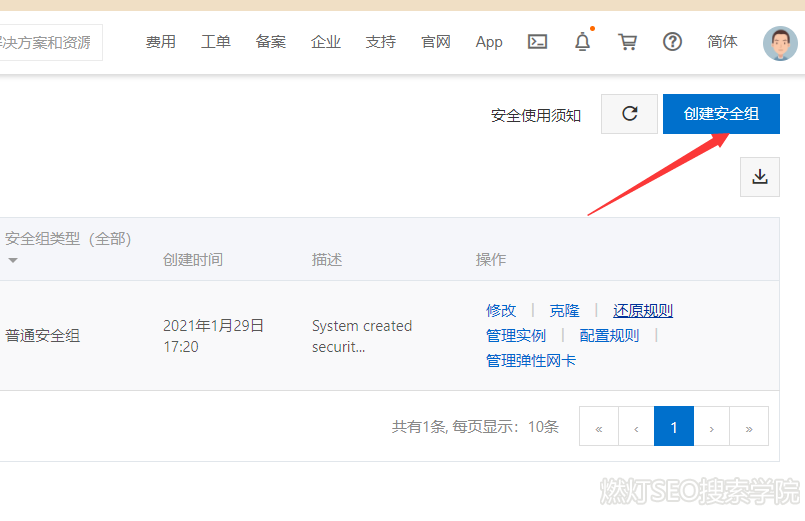
Task: Go to the last page arrow
Action: pos(749,427)
